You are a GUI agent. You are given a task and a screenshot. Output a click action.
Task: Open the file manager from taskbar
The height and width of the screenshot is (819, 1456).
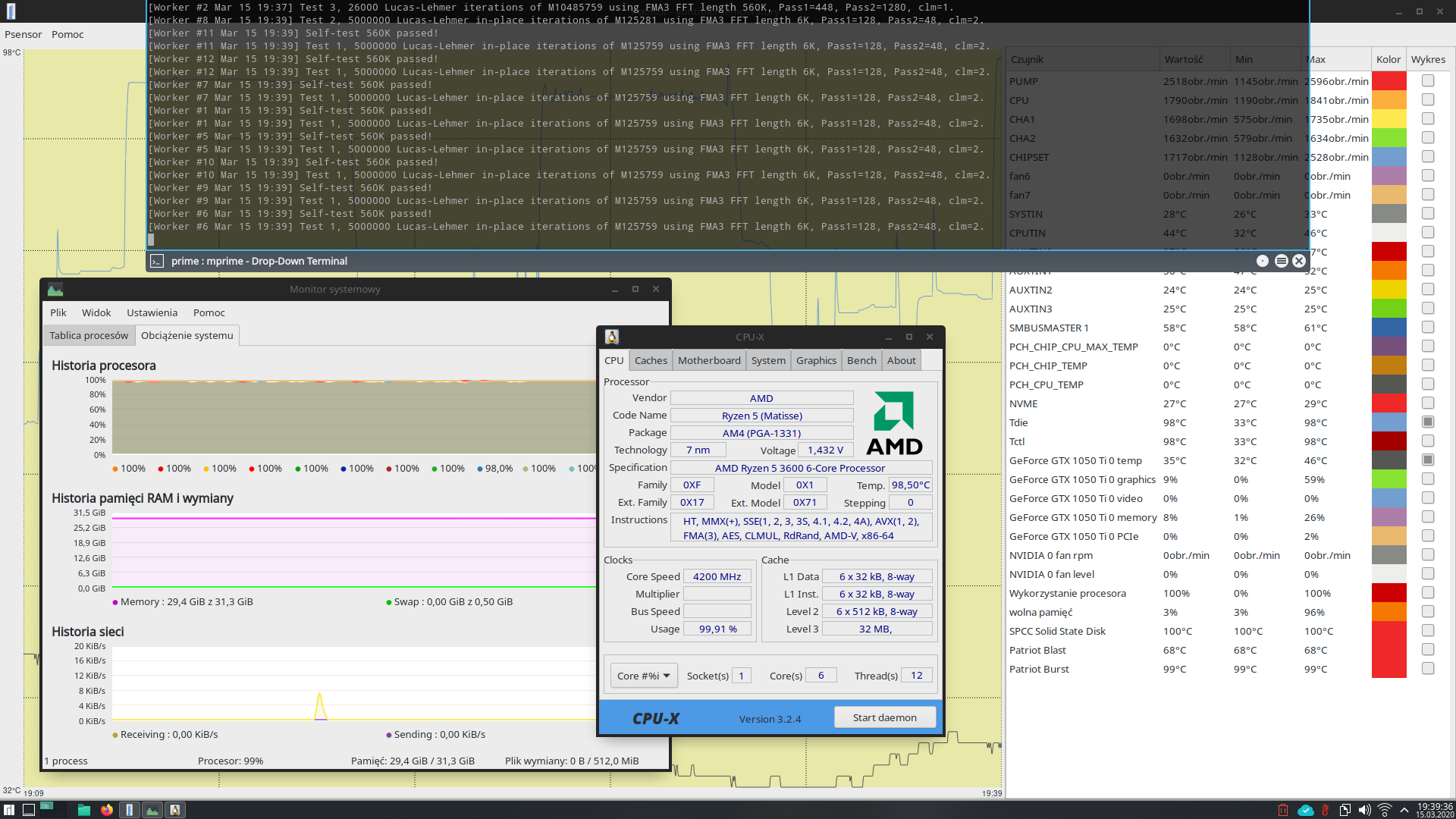pyautogui.click(x=84, y=810)
